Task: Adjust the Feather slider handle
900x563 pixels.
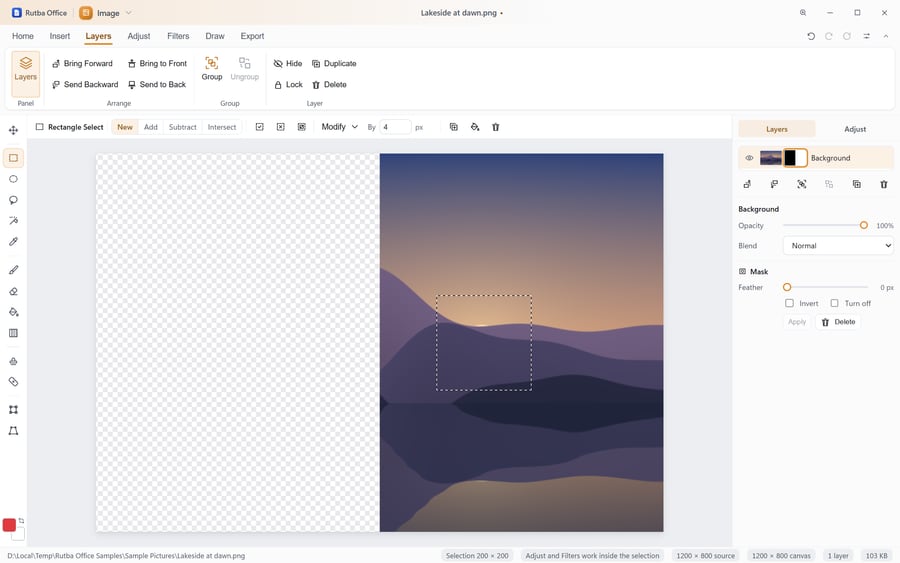Action: [787, 287]
